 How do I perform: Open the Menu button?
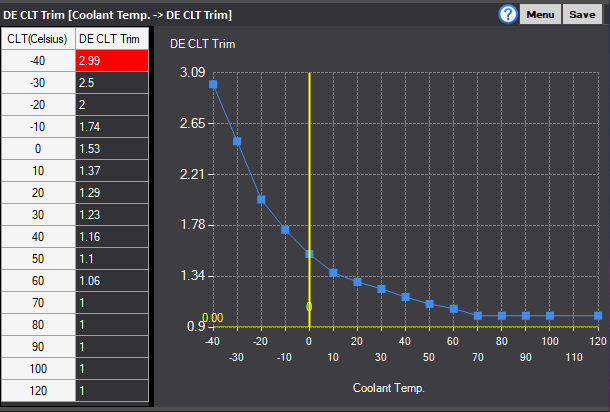click(x=540, y=14)
